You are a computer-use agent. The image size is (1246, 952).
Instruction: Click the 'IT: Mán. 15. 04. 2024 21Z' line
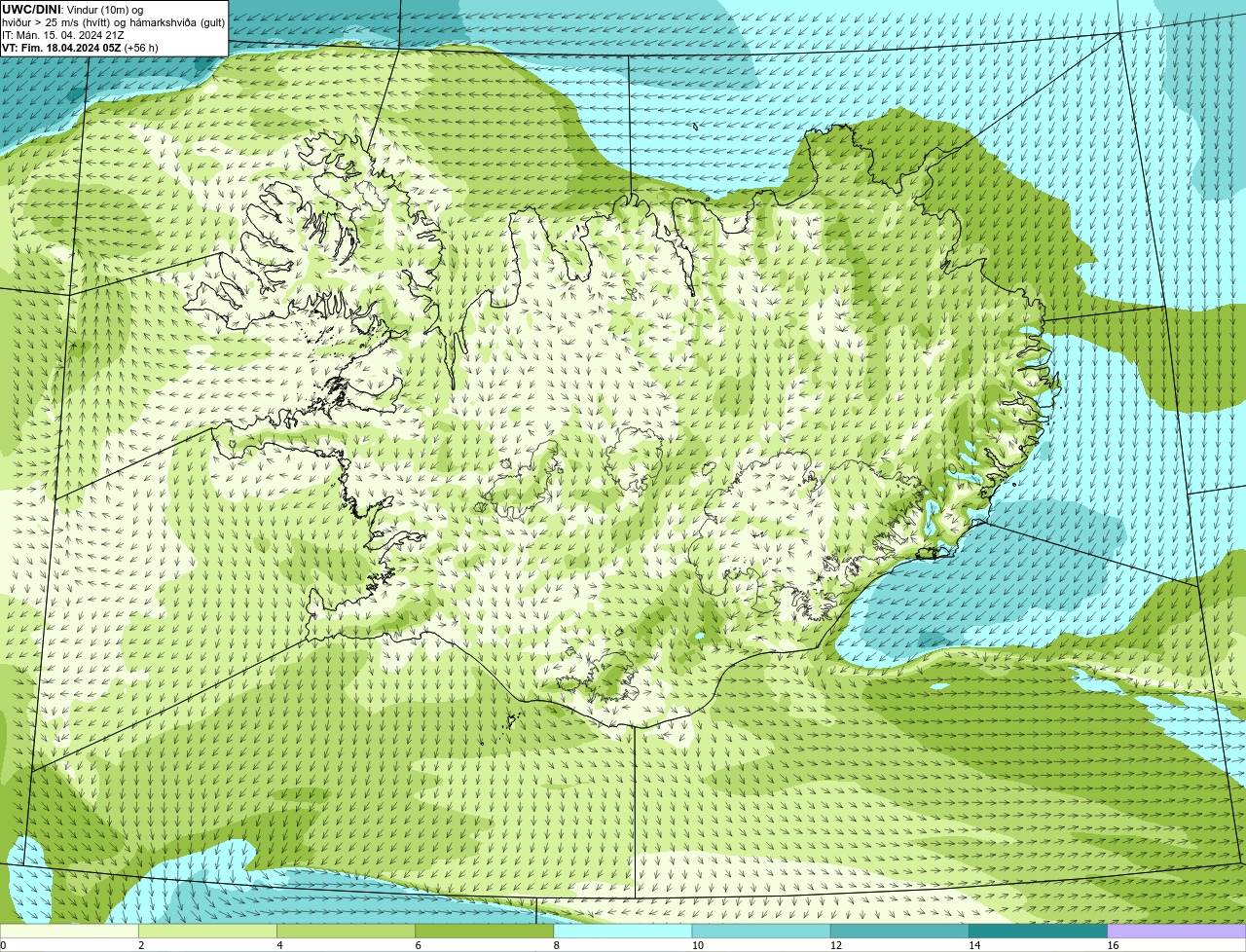pyautogui.click(x=63, y=35)
